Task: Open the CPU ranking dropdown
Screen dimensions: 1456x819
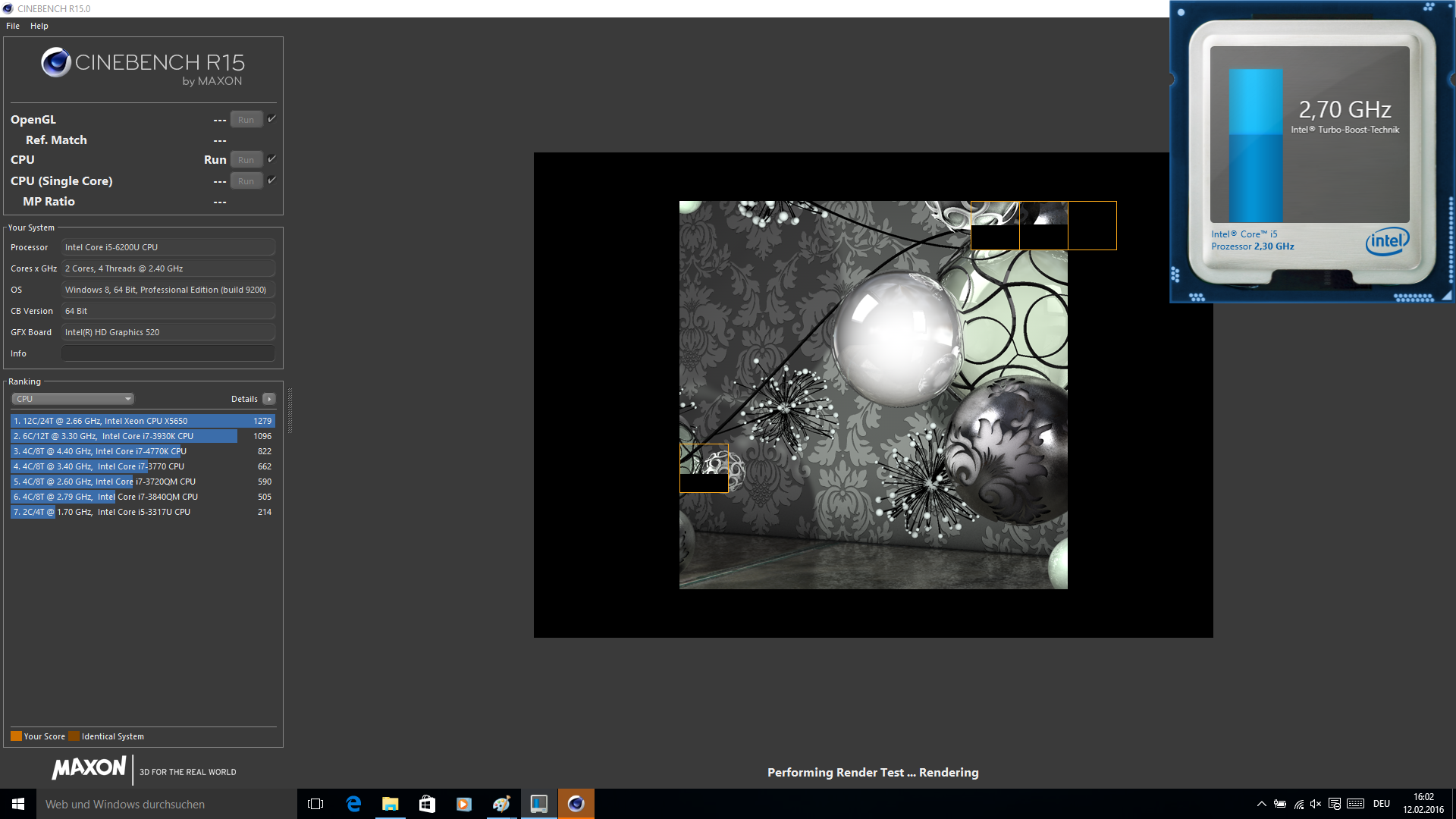Action: (73, 399)
